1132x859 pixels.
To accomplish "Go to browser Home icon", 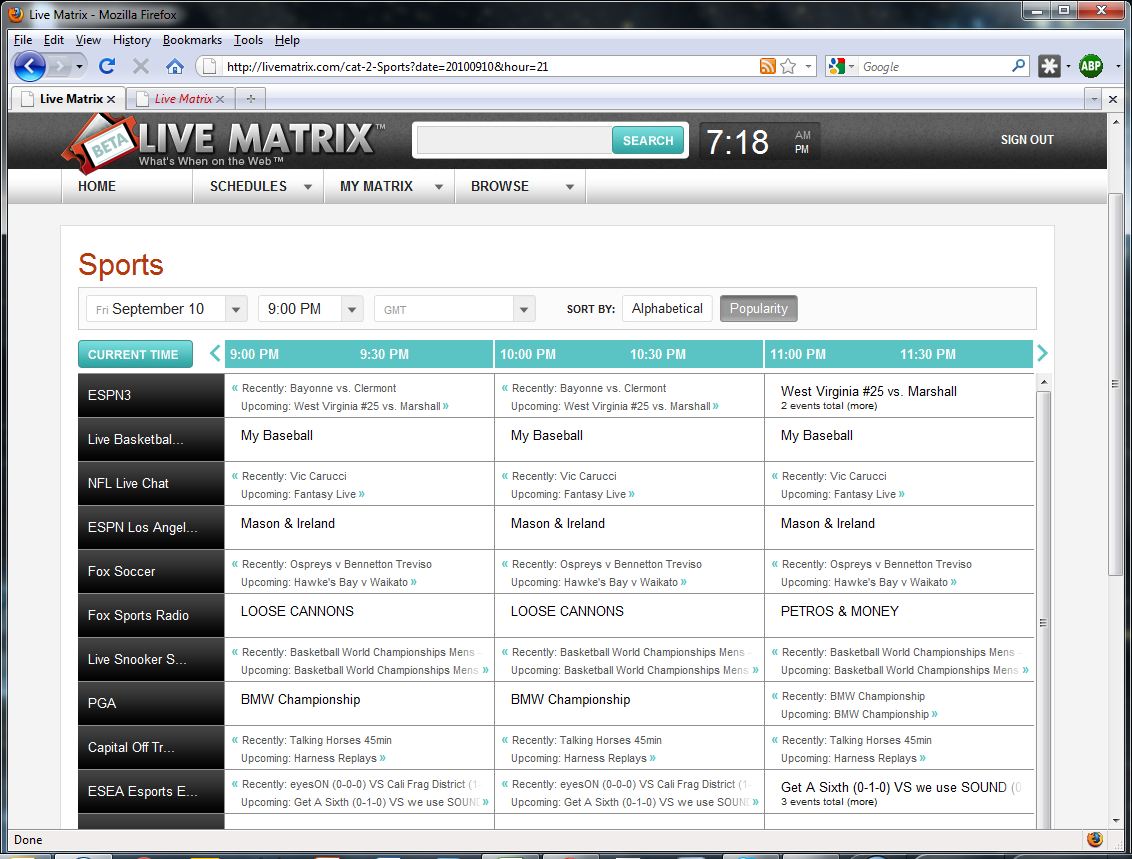I will coord(174,66).
